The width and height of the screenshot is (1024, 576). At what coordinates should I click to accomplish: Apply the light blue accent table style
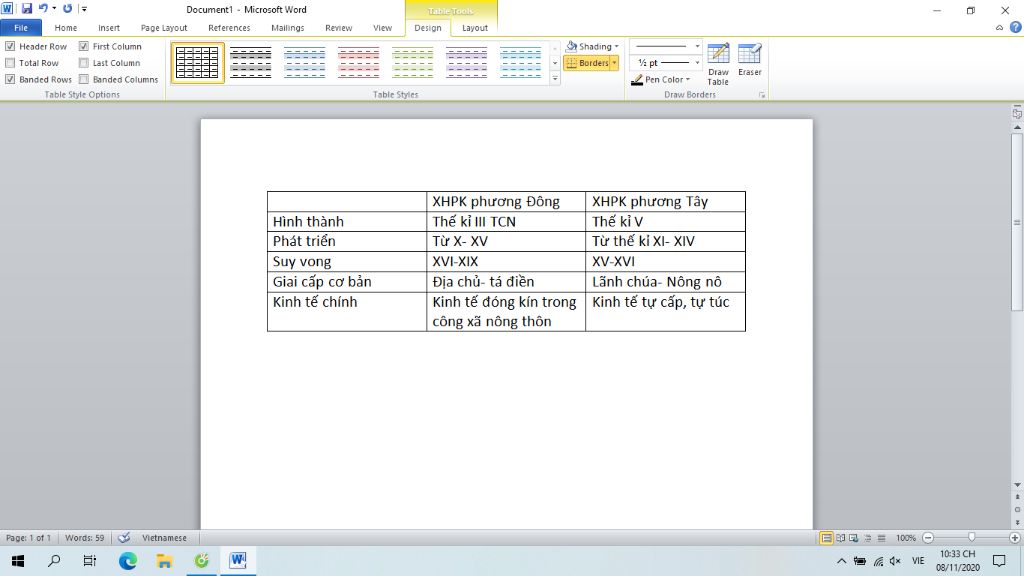pos(520,63)
